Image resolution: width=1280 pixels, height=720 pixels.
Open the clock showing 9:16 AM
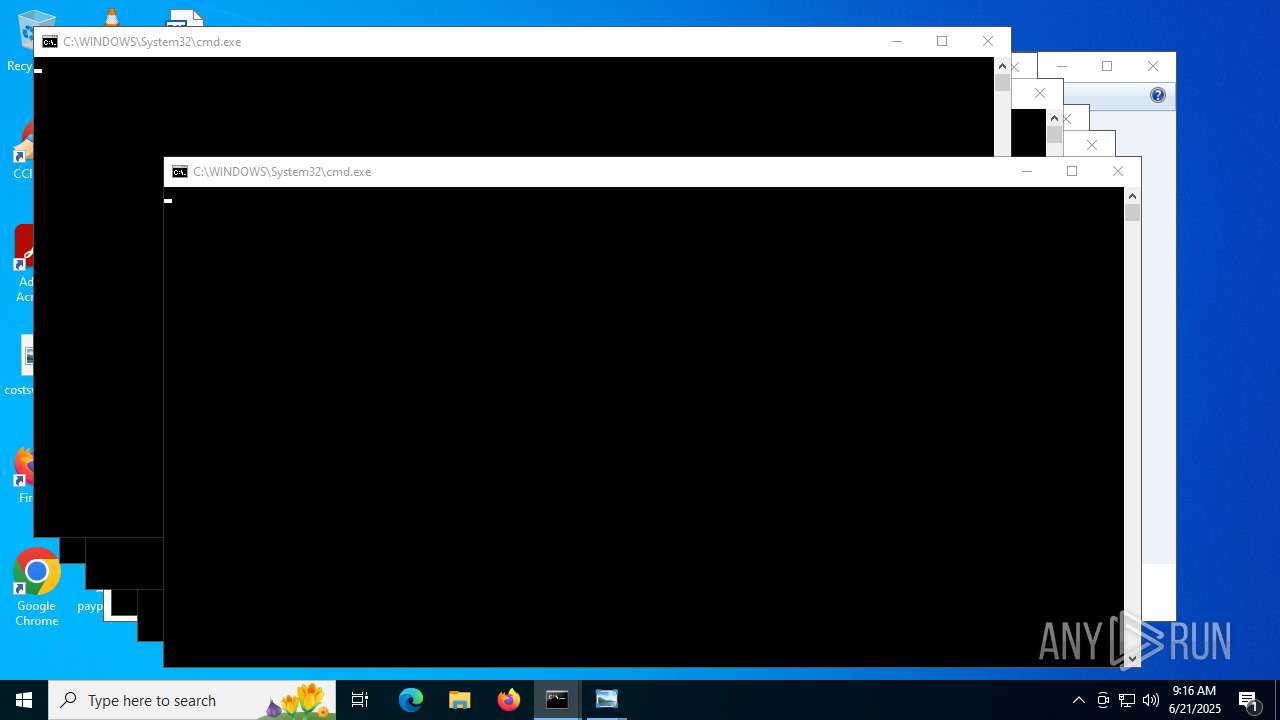point(1195,700)
